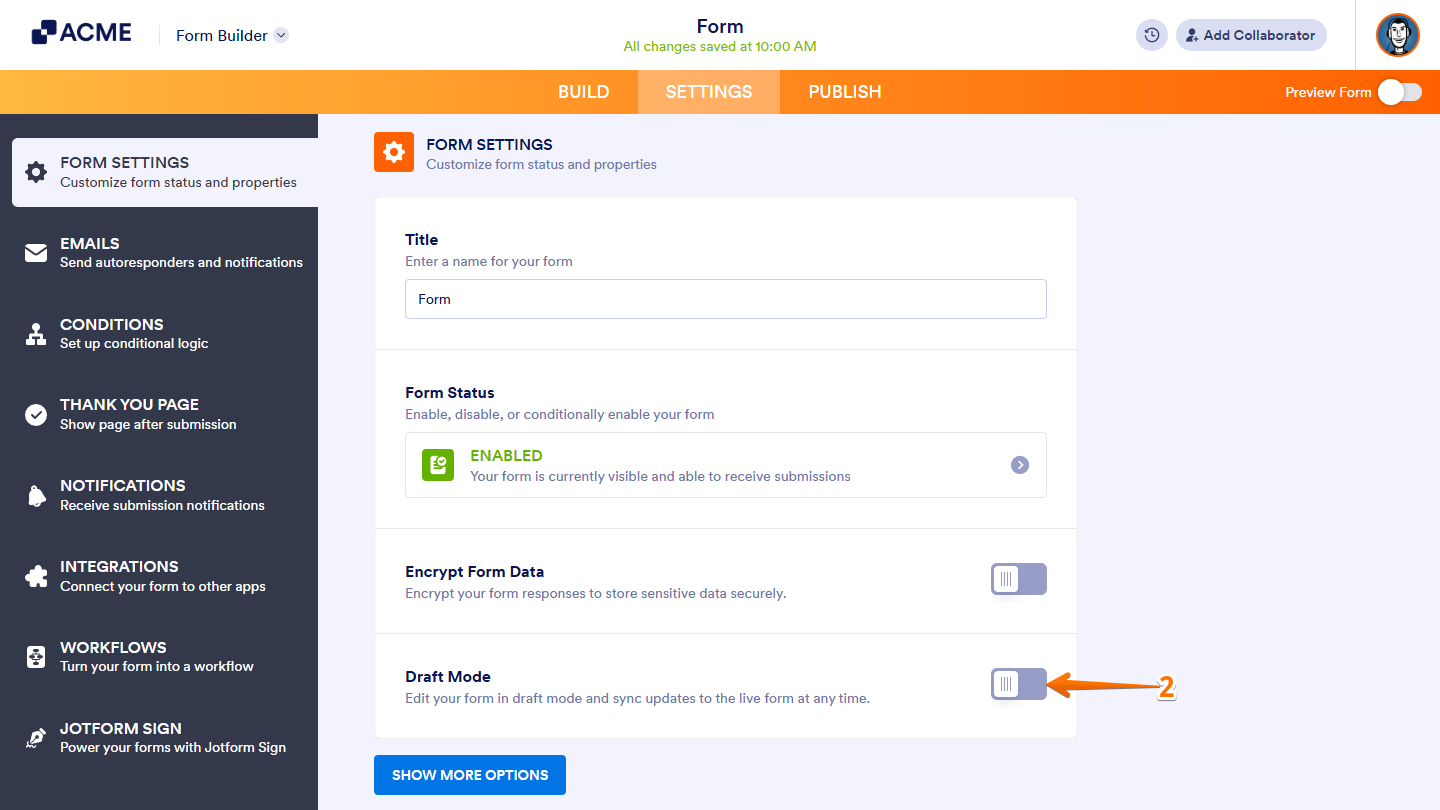Viewport: 1440px width, 810px height.
Task: Click Add Collaborator
Action: pyautogui.click(x=1251, y=34)
